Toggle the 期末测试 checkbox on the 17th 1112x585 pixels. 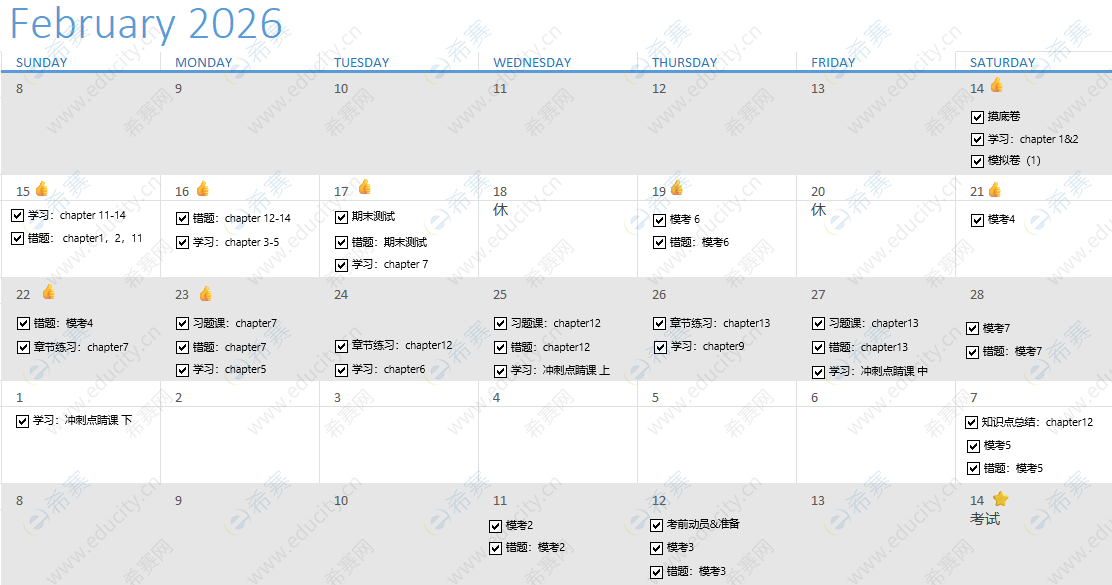click(x=341, y=217)
